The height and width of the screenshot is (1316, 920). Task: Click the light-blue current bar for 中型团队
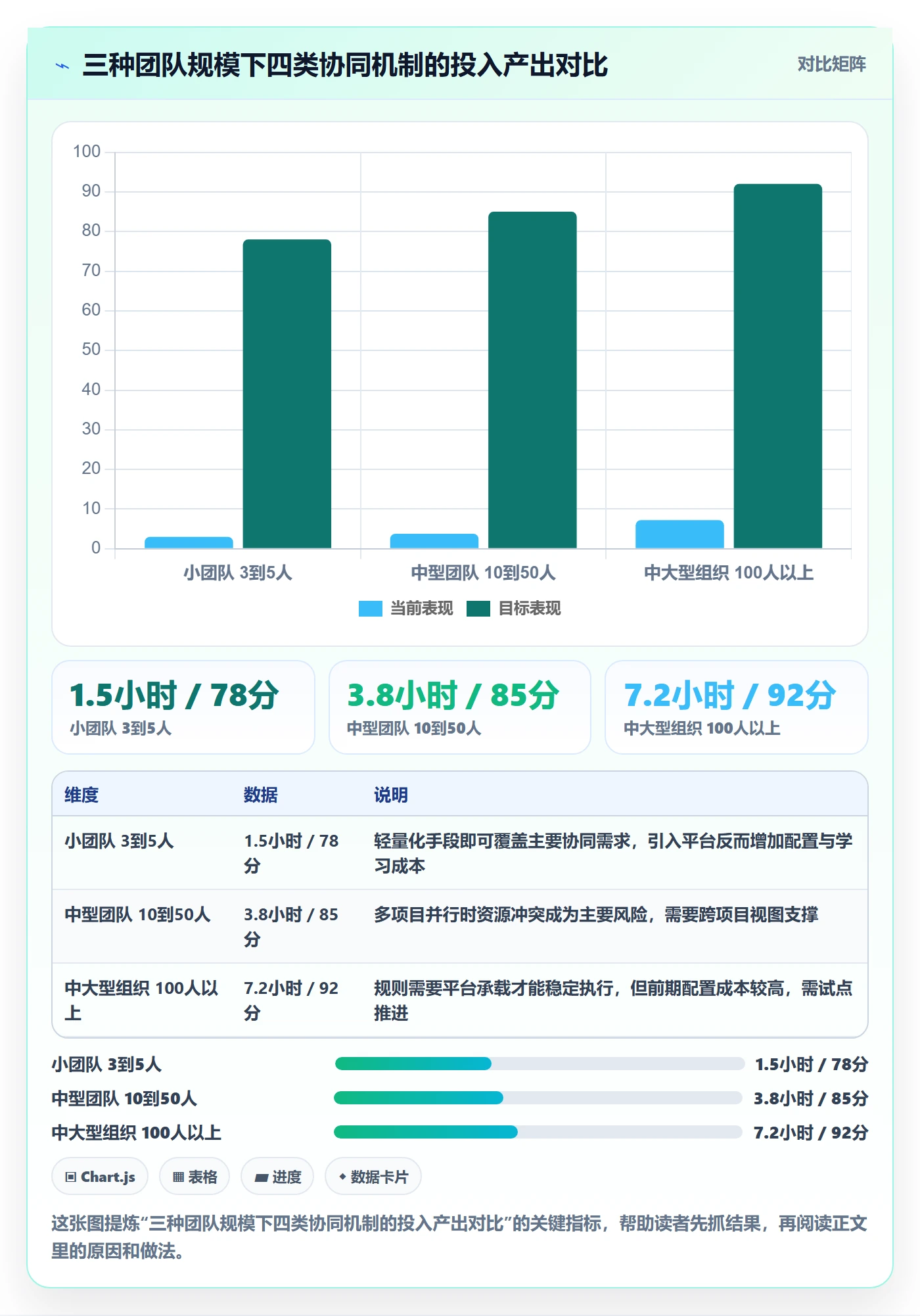434,541
